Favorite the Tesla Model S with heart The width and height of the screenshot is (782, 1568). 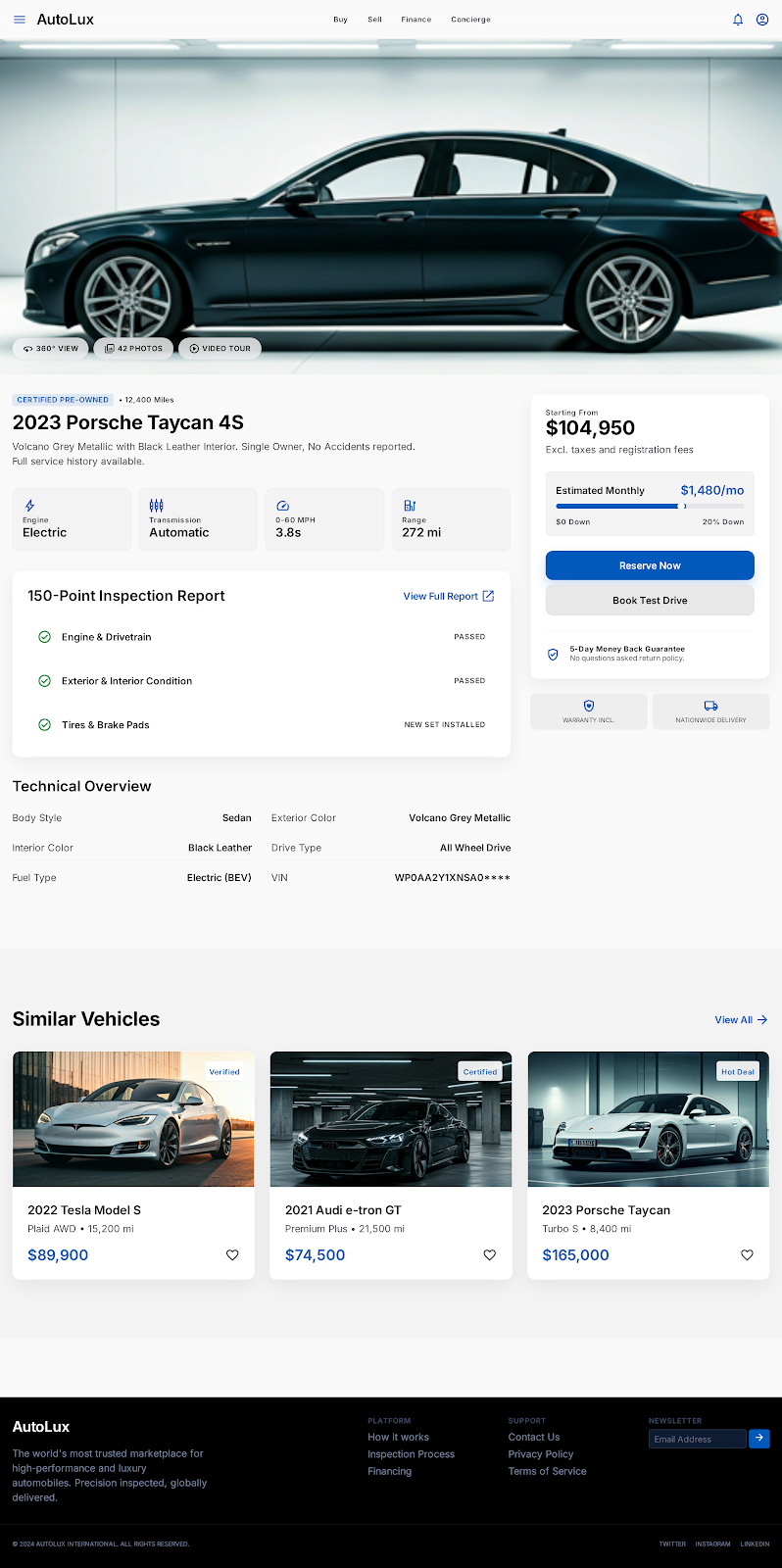click(232, 1255)
